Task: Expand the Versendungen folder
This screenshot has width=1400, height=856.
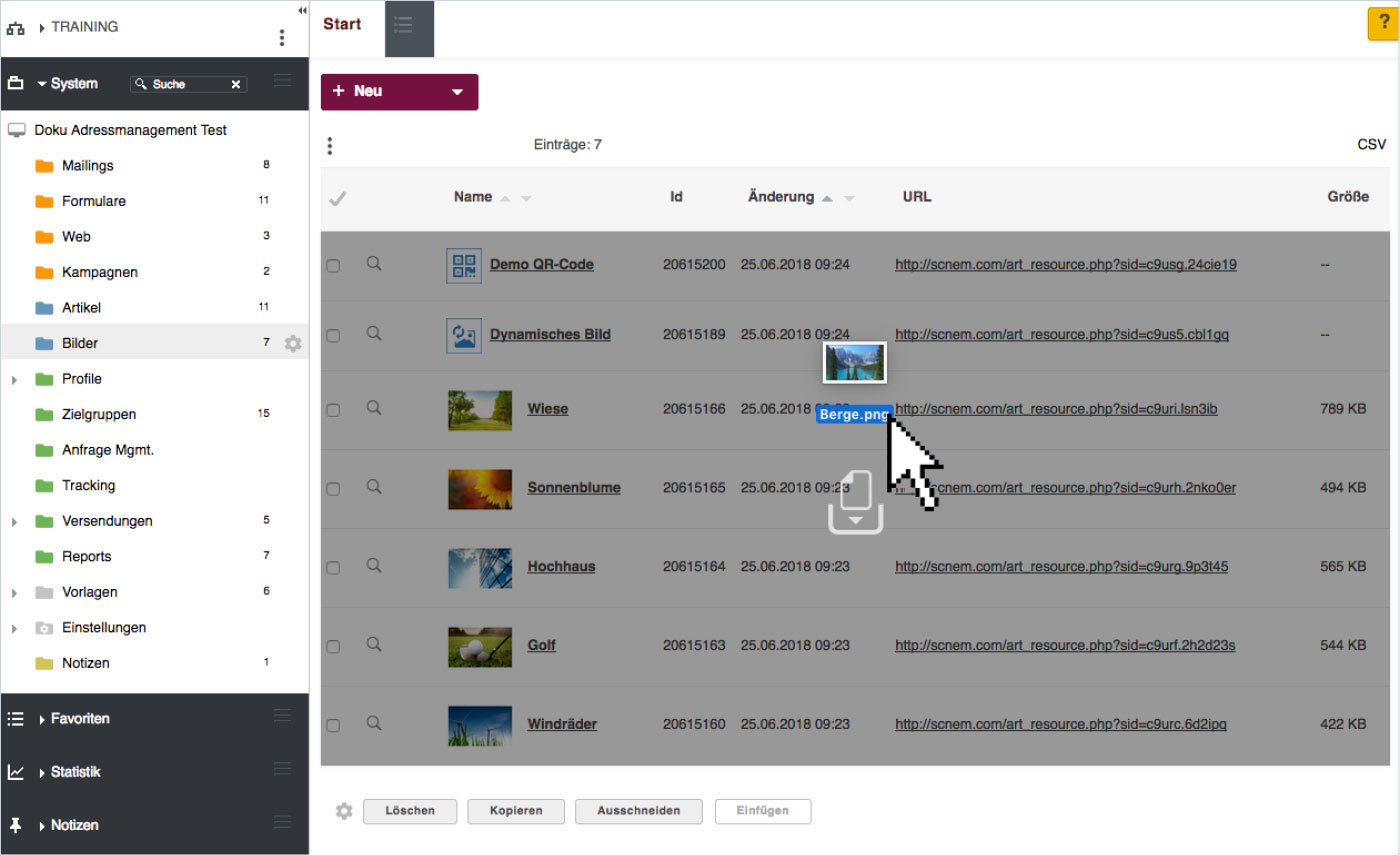Action: click(14, 522)
